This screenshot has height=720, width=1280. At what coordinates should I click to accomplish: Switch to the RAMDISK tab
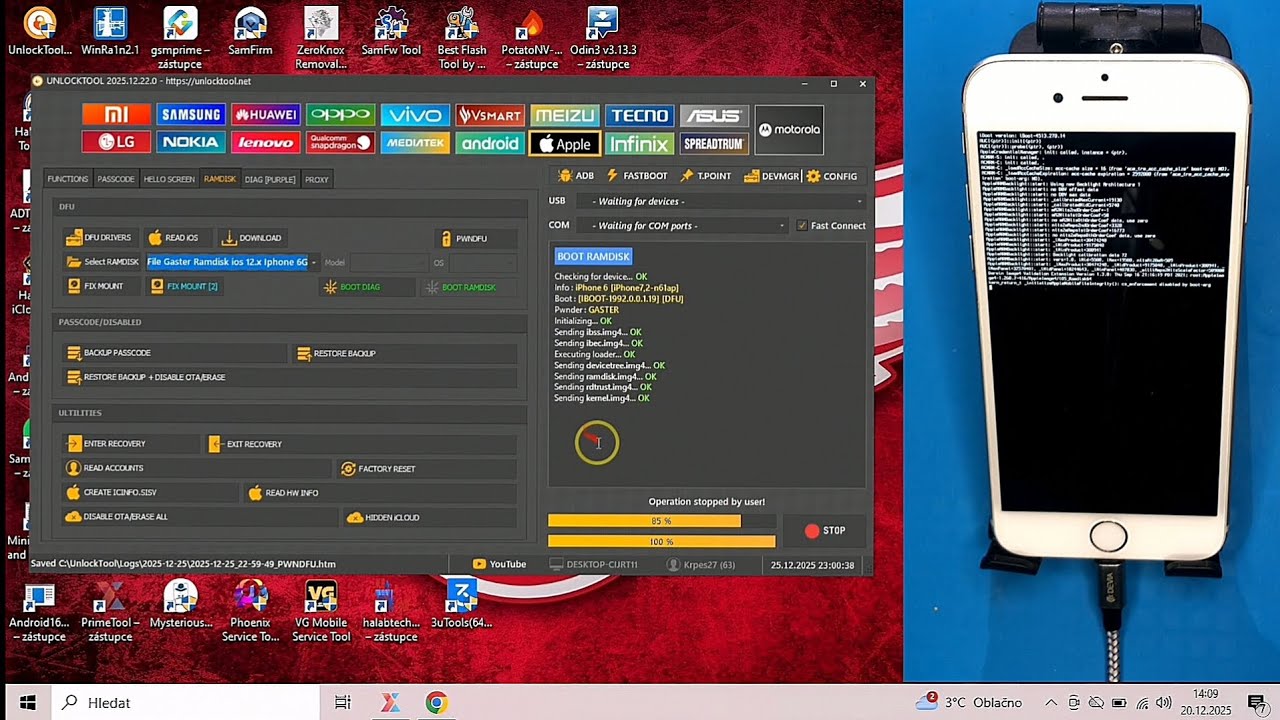click(x=220, y=179)
